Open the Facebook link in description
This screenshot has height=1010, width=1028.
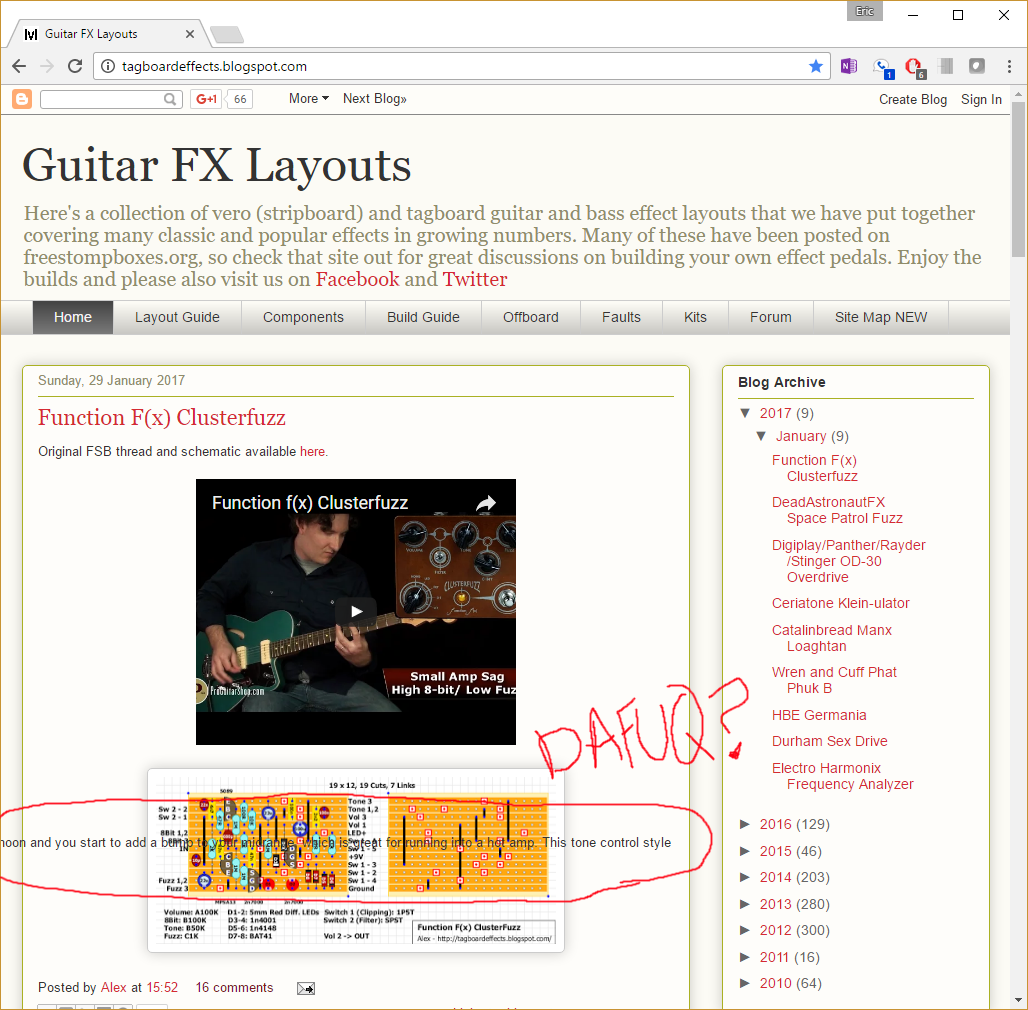tap(357, 279)
